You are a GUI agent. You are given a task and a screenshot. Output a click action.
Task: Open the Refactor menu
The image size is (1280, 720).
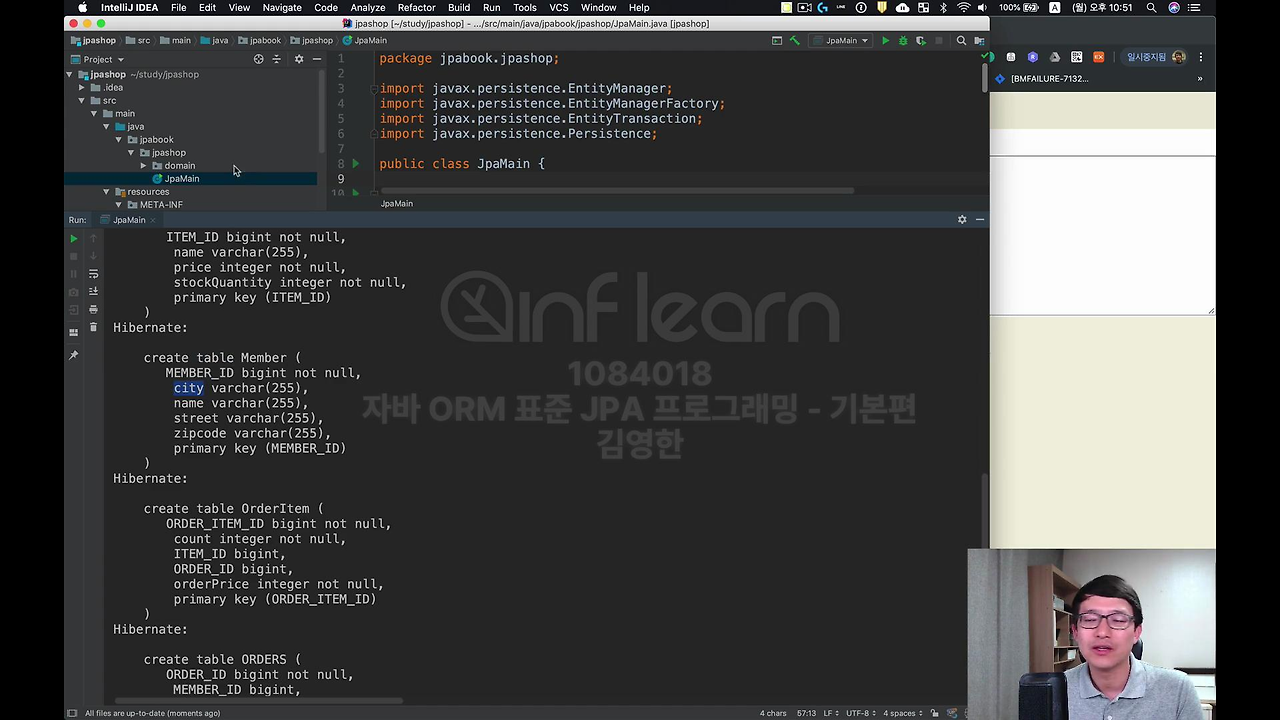[416, 7]
